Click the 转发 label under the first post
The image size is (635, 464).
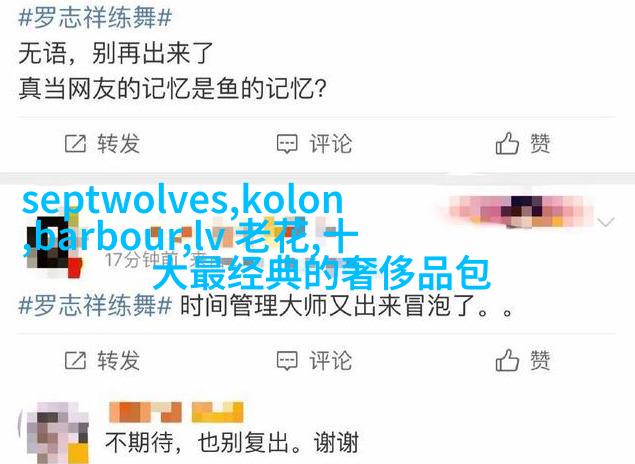(x=119, y=143)
